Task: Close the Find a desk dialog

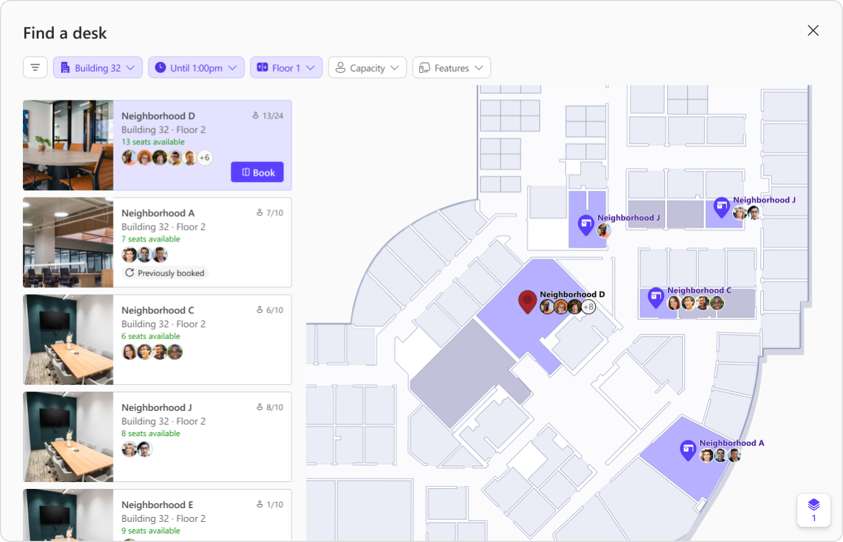Action: [813, 31]
